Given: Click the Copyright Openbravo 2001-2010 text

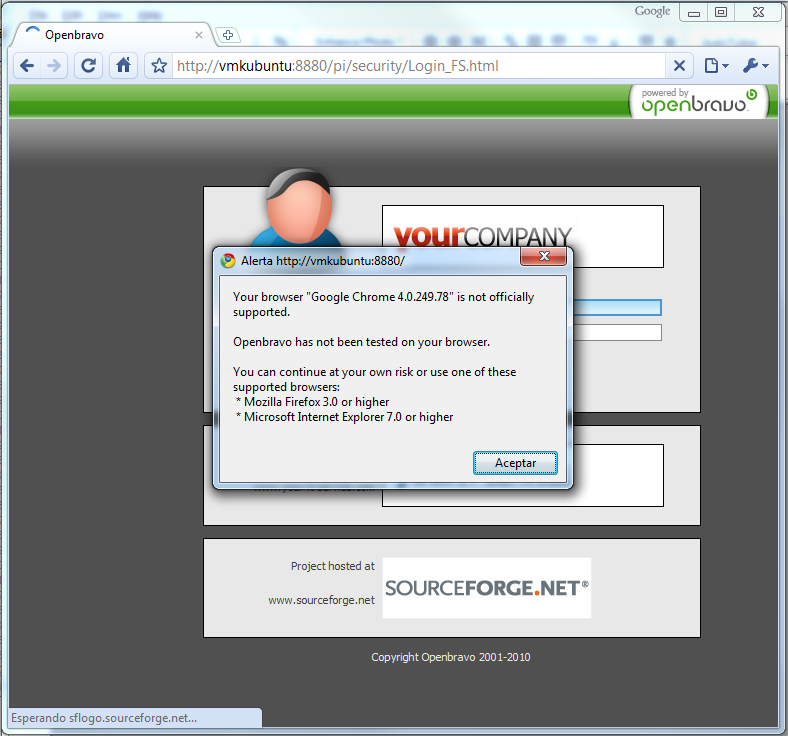Looking at the screenshot, I should click(x=451, y=657).
